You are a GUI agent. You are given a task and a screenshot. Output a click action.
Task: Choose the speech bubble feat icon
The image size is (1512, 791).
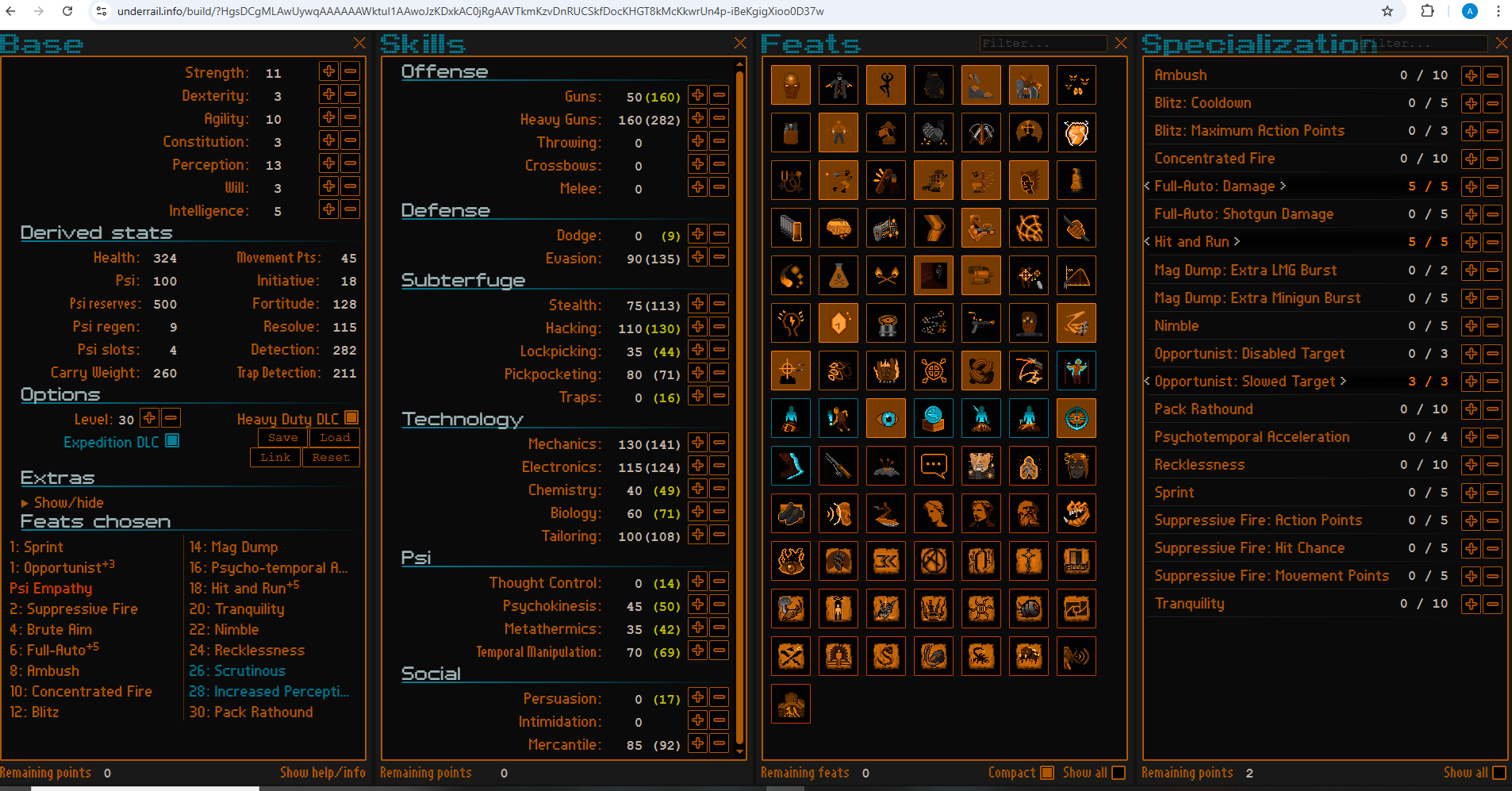[x=934, y=467]
